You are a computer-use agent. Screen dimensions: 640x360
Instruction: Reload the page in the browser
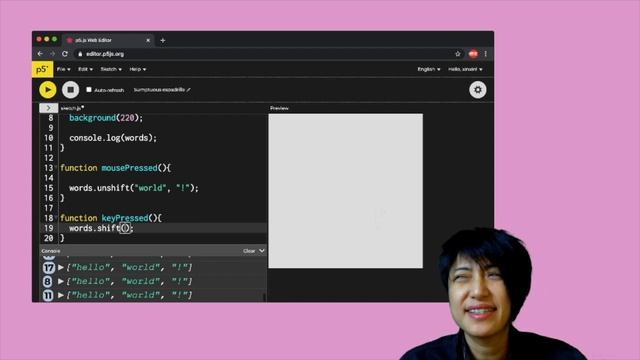tap(65, 54)
